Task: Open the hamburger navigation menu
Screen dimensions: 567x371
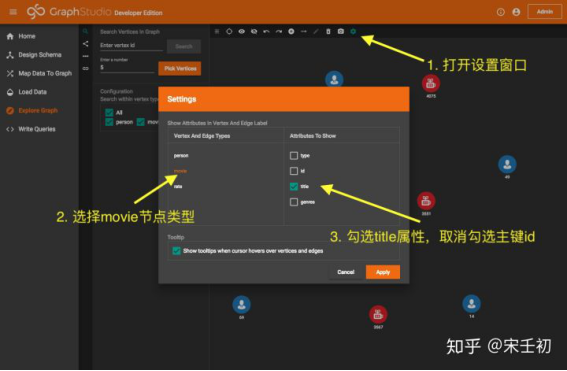Action: pyautogui.click(x=13, y=12)
